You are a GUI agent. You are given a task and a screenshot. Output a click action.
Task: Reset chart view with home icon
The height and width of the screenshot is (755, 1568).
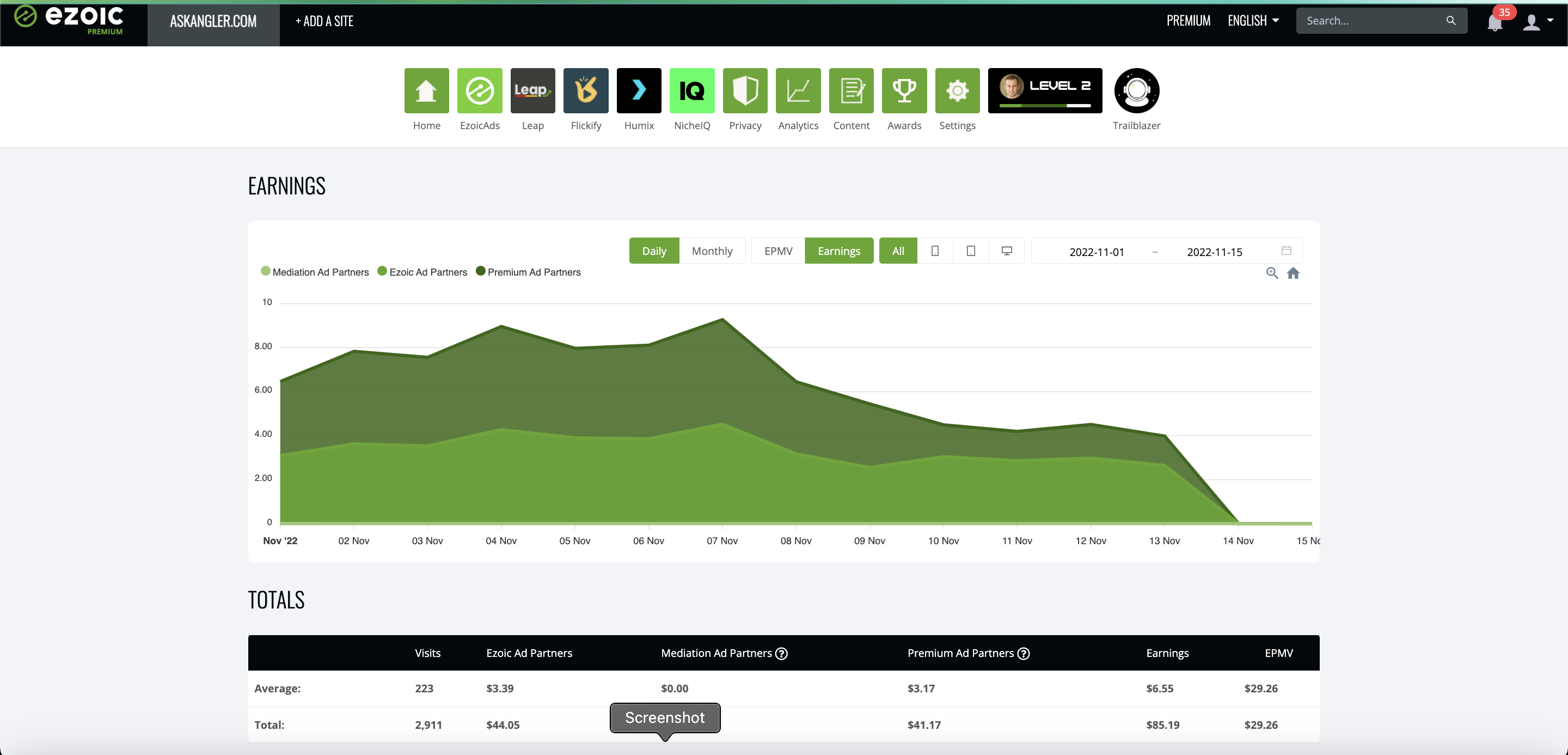coord(1293,273)
